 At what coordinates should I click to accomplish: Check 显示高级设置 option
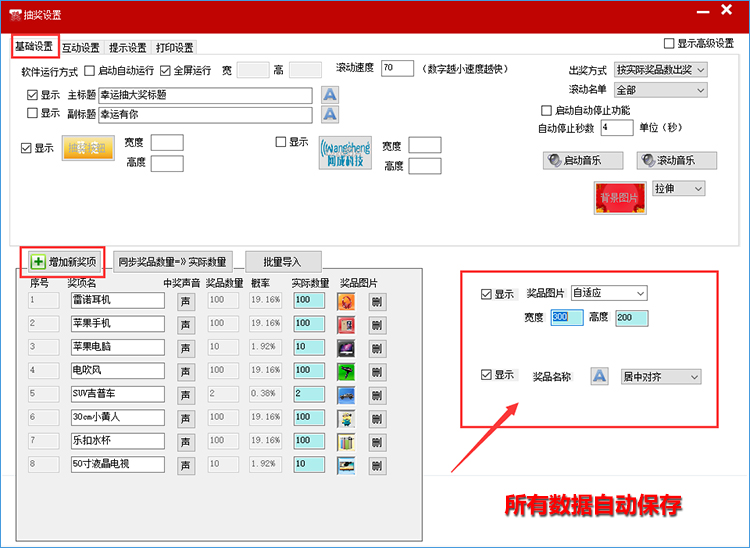[x=669, y=44]
